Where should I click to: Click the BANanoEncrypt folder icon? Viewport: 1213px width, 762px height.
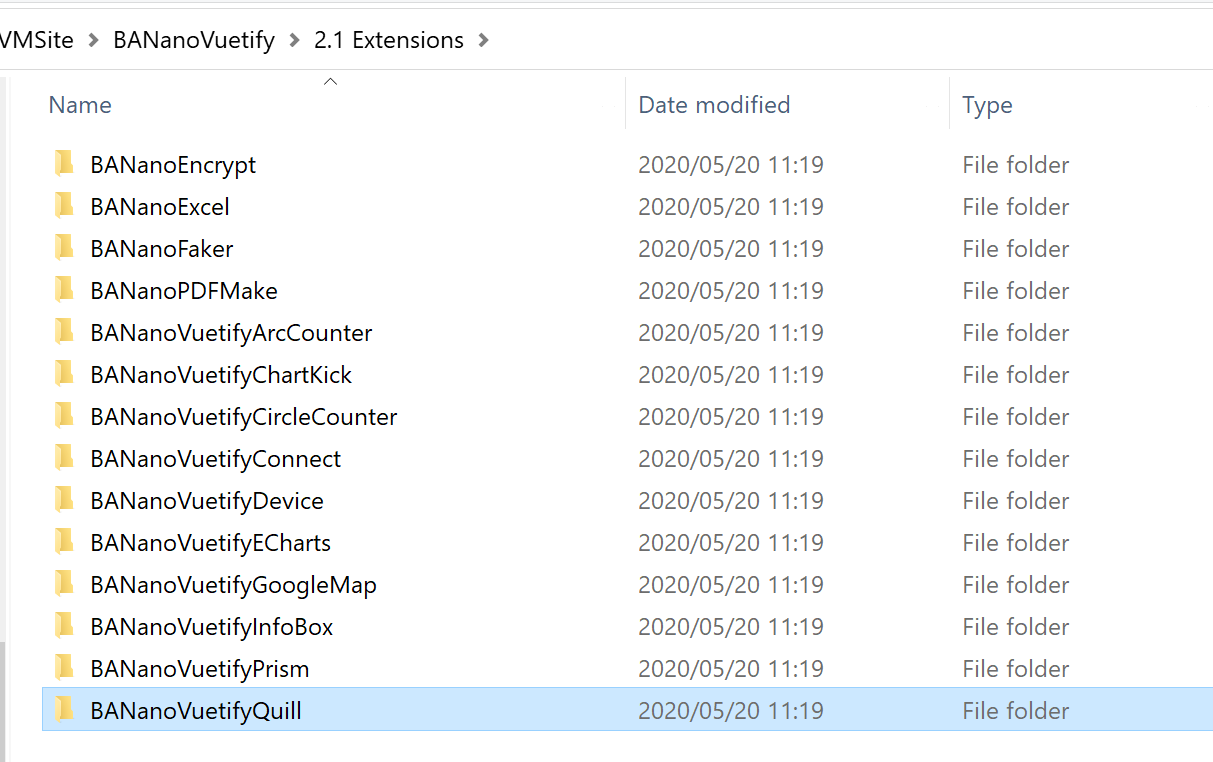(x=64, y=164)
